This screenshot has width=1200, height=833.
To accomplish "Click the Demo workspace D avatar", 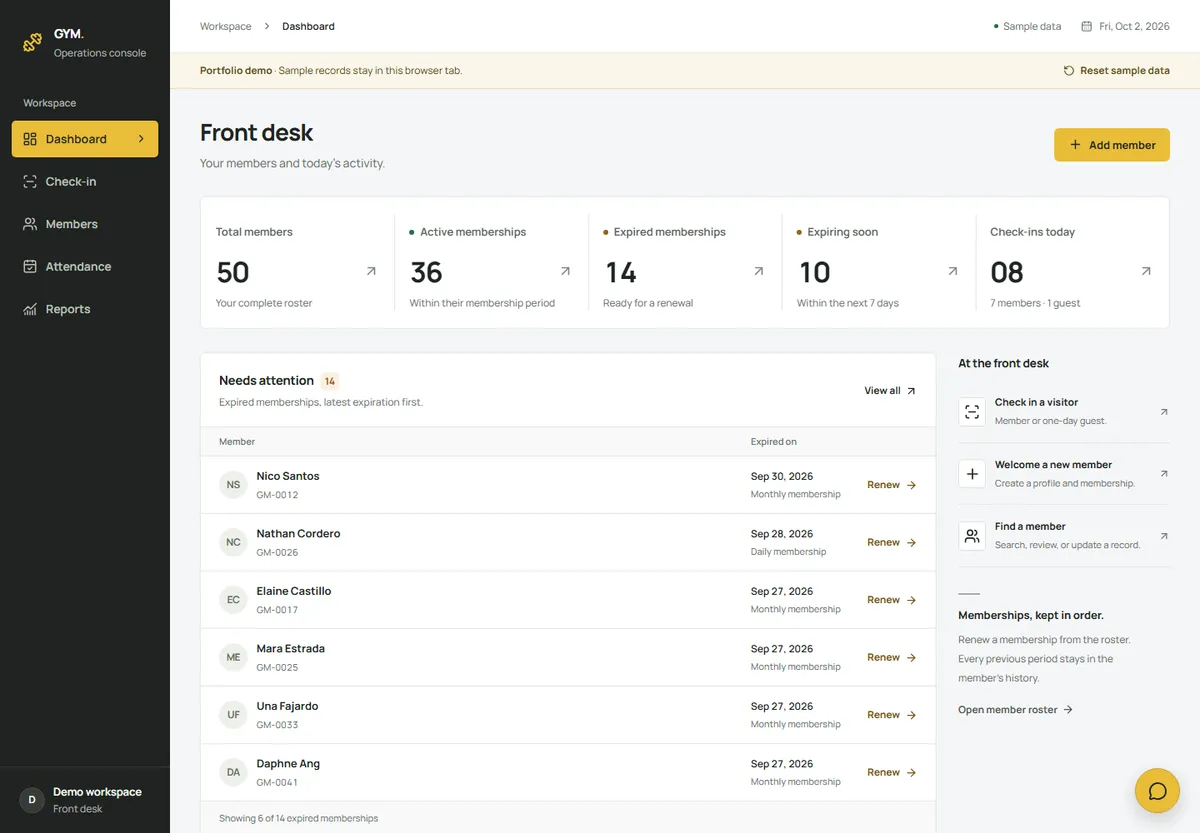I will click(32, 799).
